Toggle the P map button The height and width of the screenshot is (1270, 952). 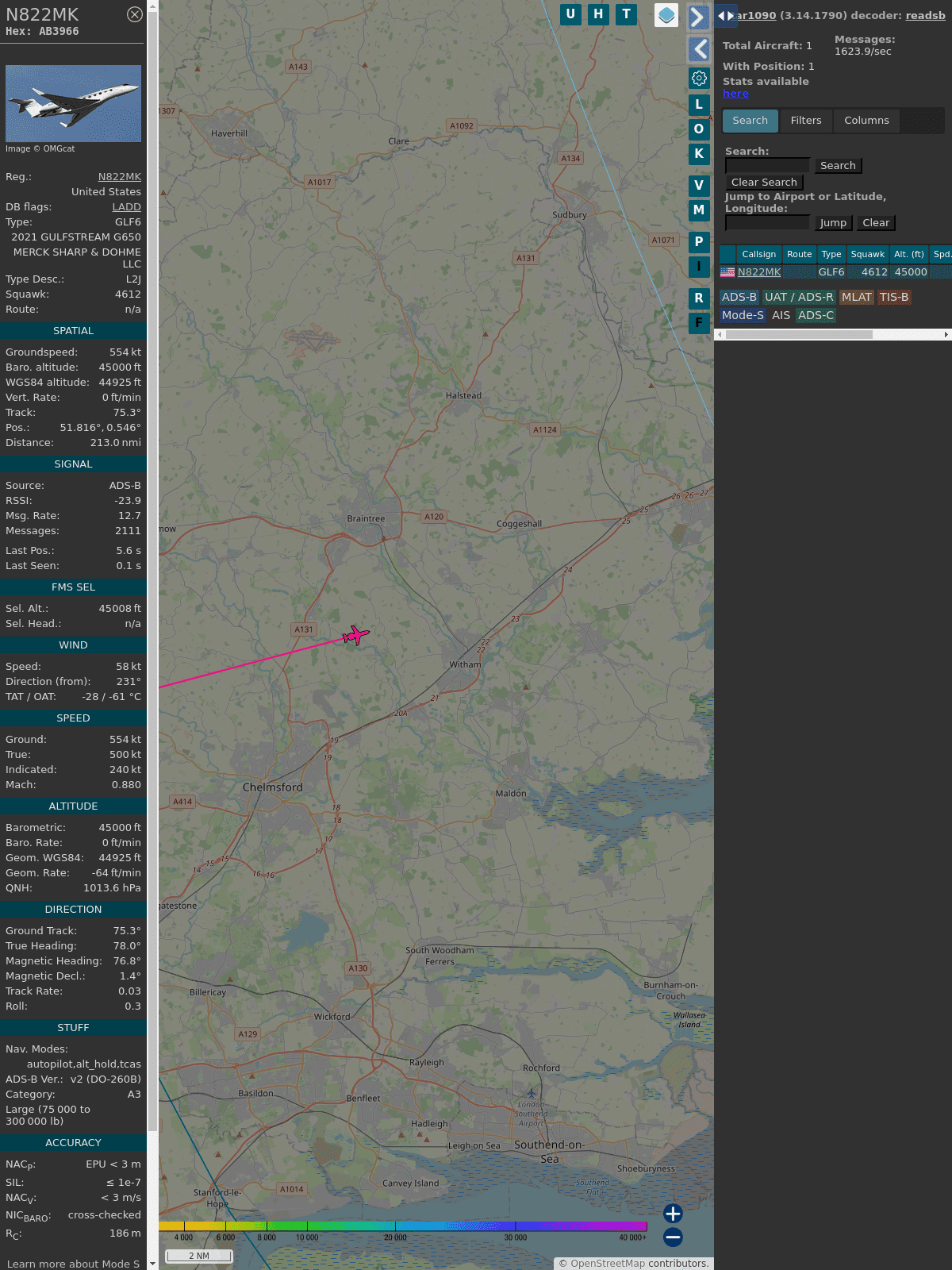(699, 241)
